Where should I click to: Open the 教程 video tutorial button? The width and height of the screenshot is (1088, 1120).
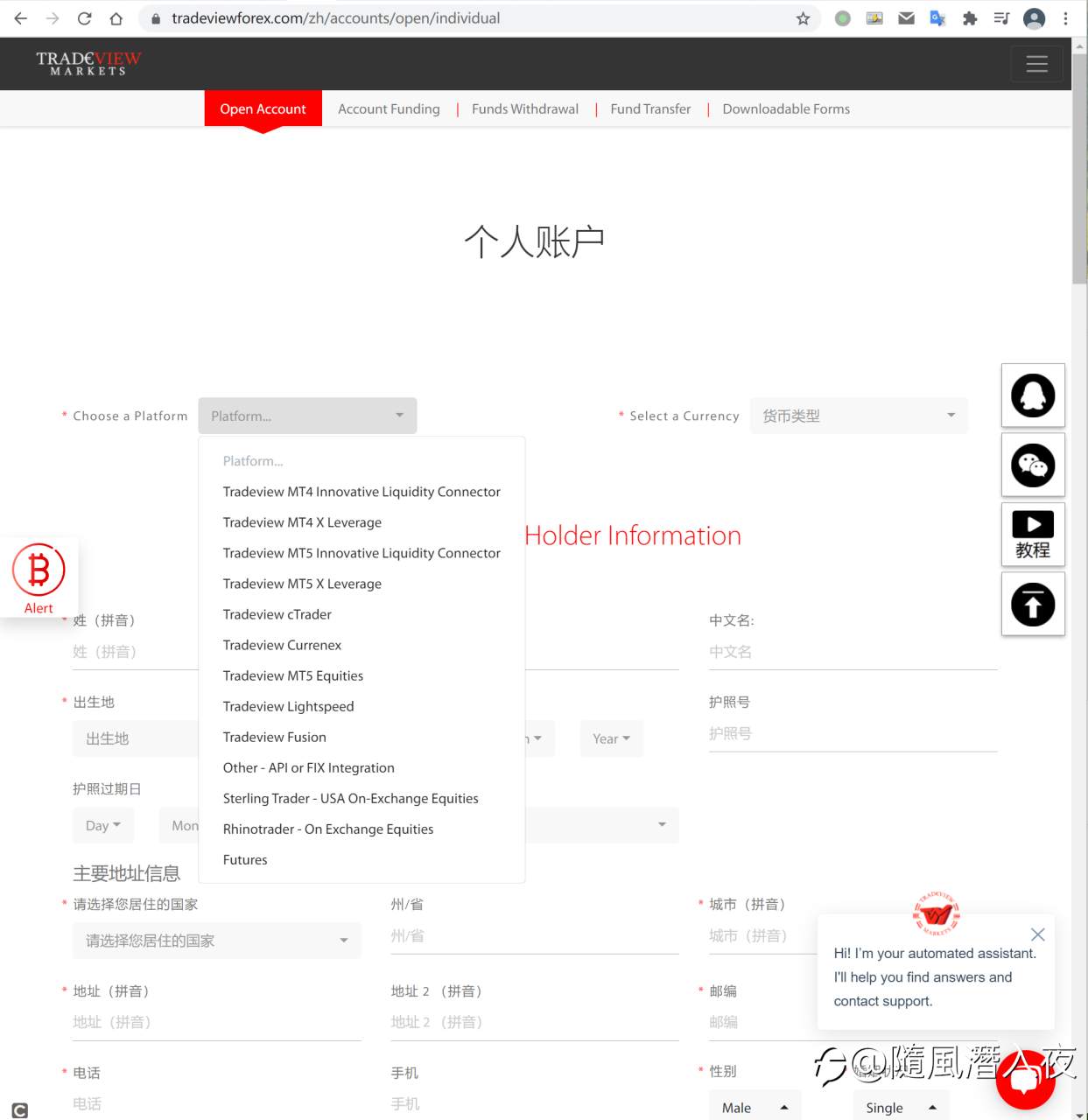[1033, 535]
